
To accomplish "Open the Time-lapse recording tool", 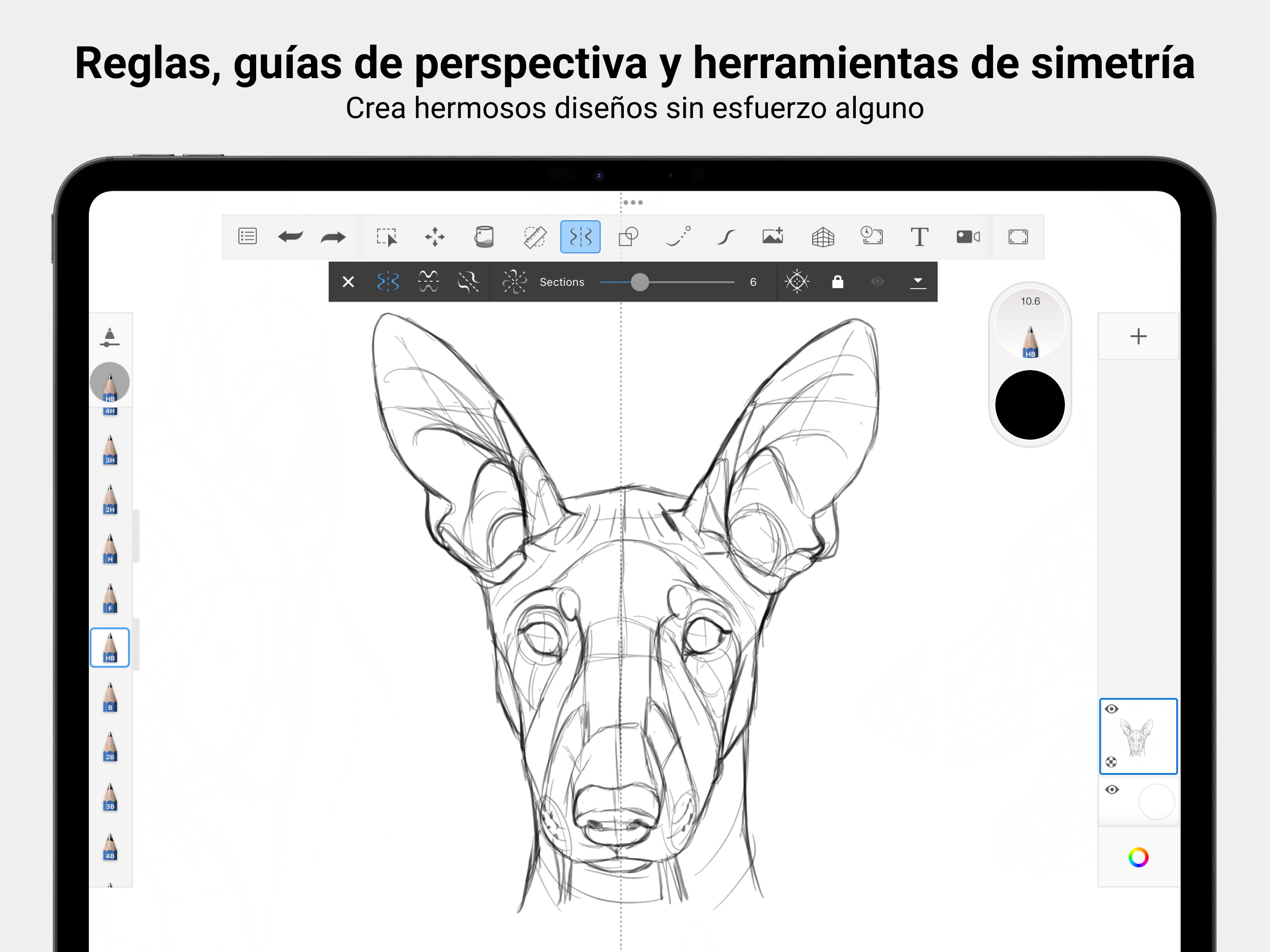I will pyautogui.click(x=872, y=237).
